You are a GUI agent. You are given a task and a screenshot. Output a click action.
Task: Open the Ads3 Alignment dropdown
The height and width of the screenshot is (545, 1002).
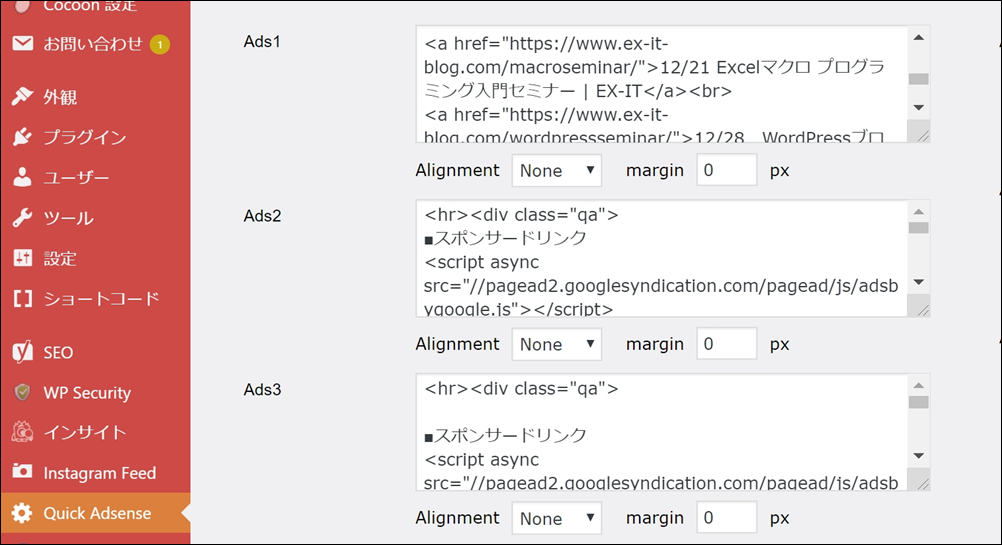(557, 518)
